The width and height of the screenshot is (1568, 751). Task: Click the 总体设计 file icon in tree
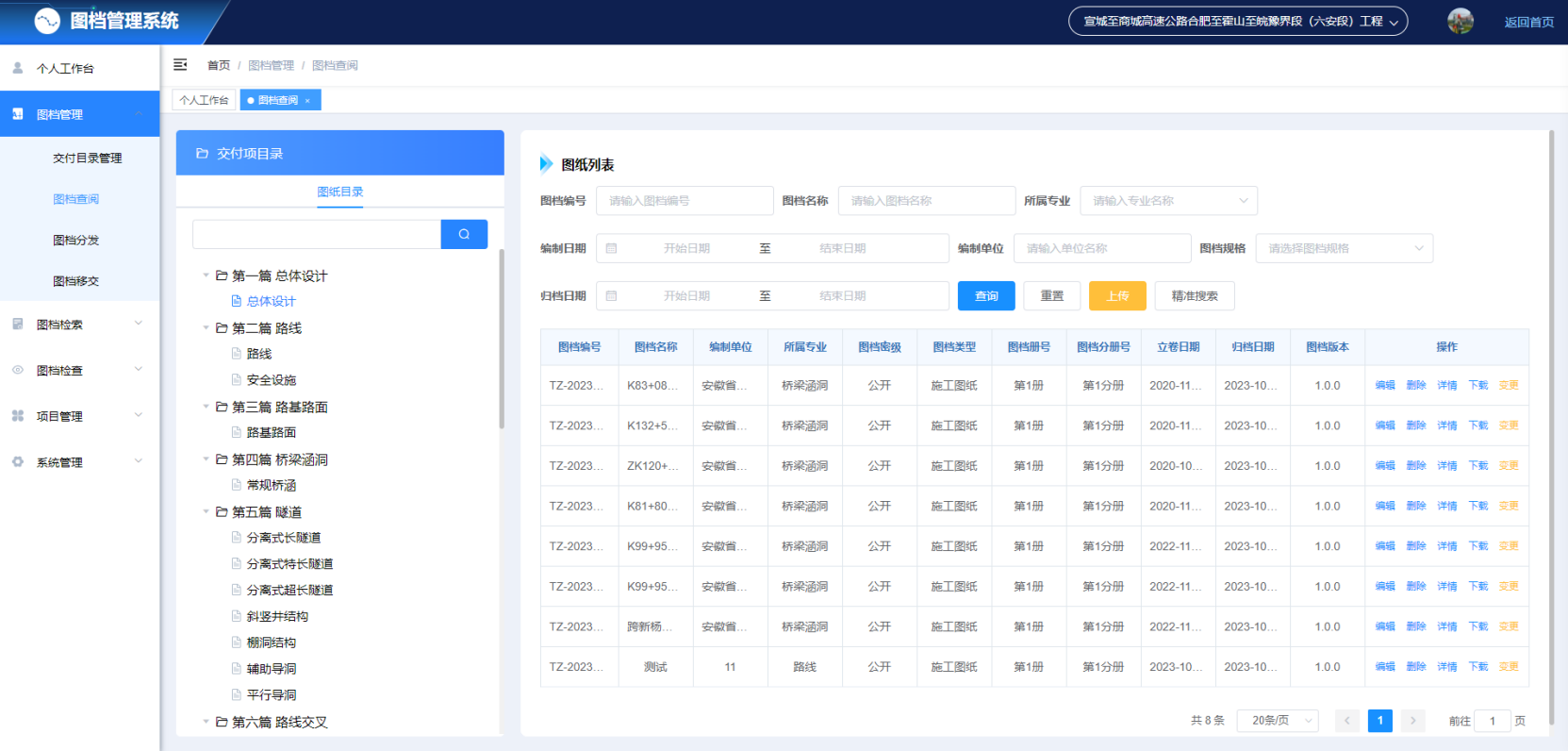point(237,301)
